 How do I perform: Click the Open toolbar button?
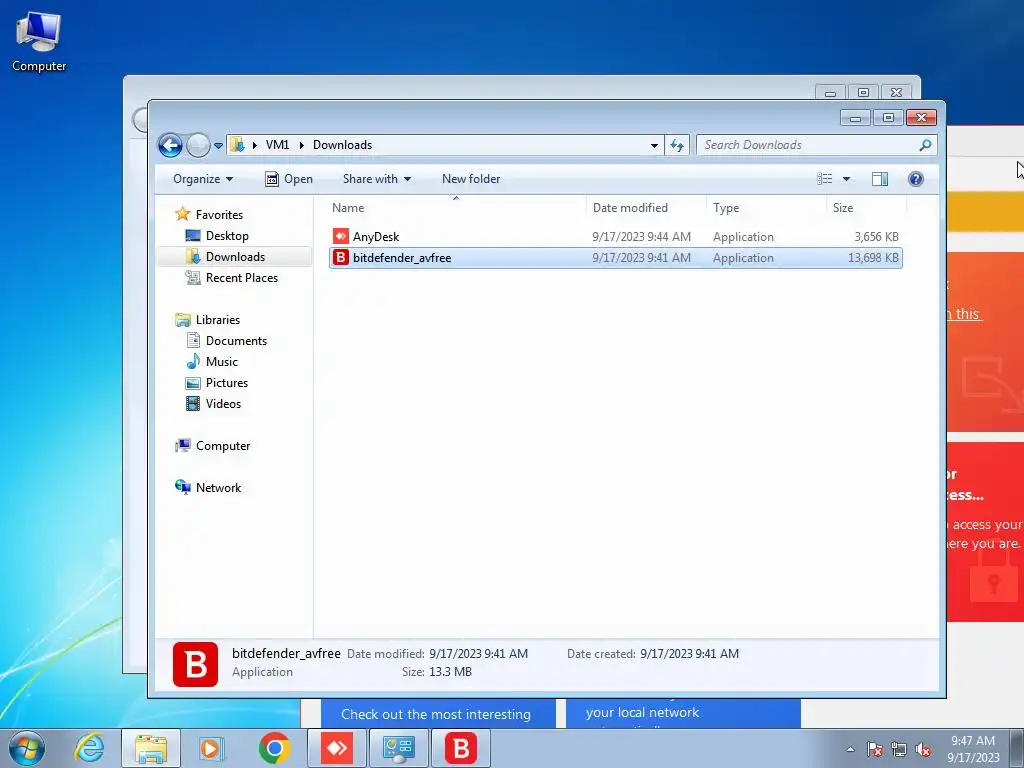[x=289, y=179]
